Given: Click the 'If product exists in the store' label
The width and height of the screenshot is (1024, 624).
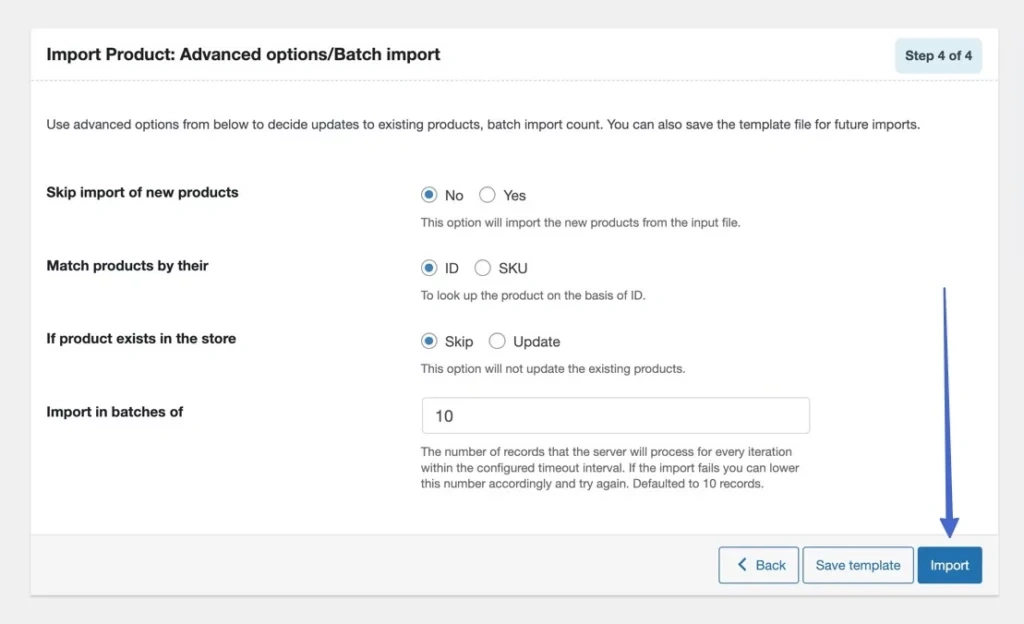Looking at the screenshot, I should 141,338.
